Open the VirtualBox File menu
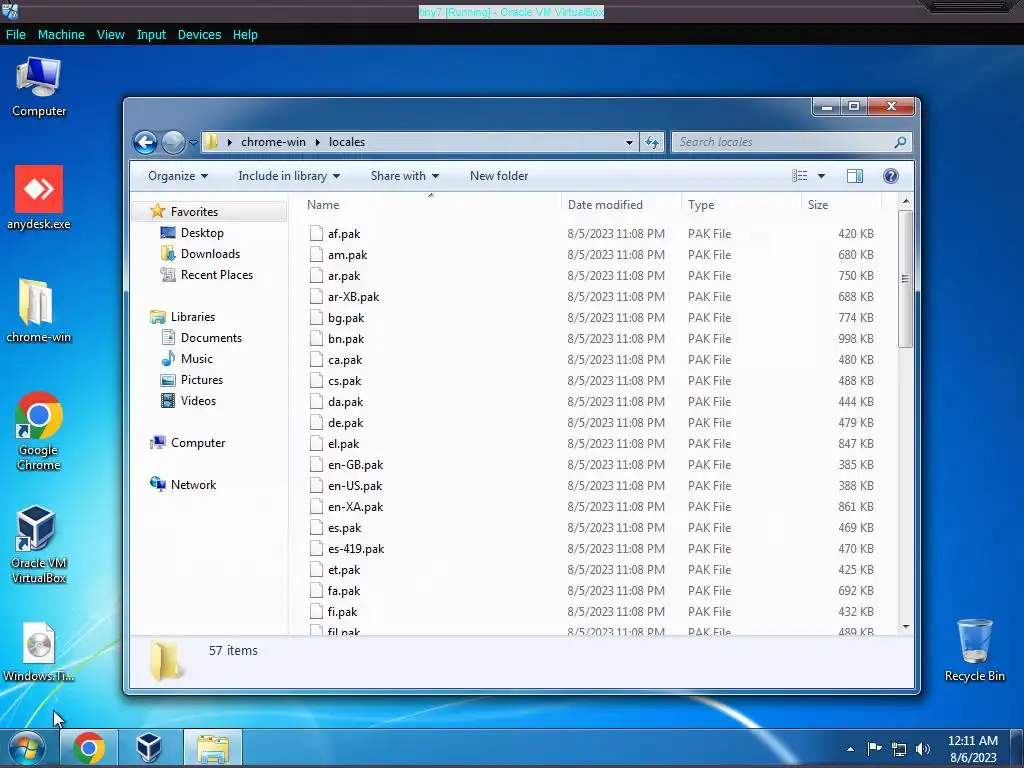 pyautogui.click(x=16, y=35)
